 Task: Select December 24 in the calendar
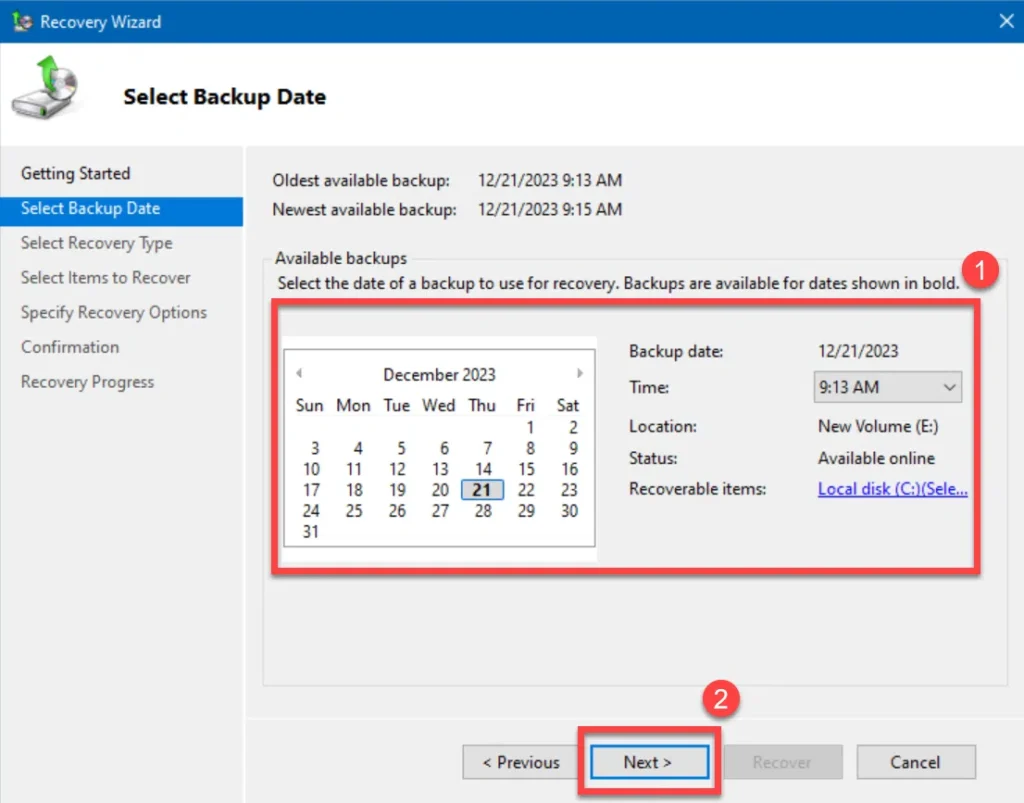pyautogui.click(x=312, y=511)
